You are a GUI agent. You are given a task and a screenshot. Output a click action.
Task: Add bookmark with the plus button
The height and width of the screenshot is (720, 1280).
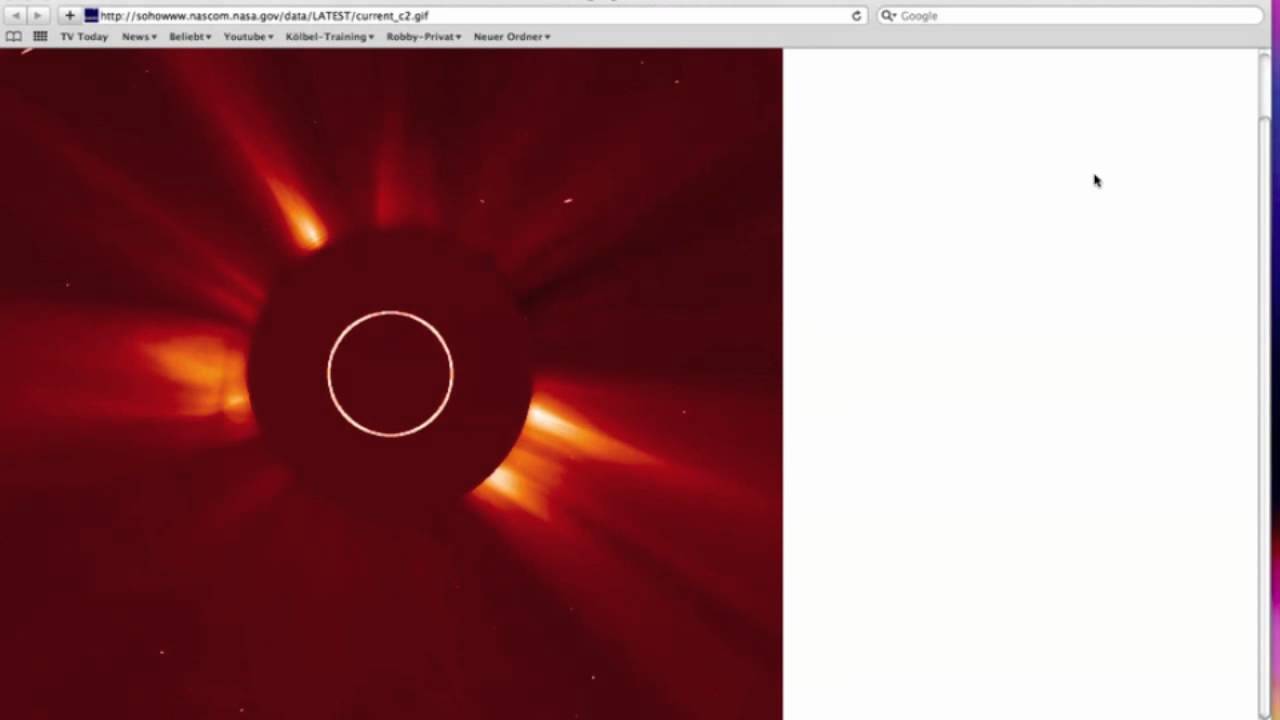coord(70,16)
